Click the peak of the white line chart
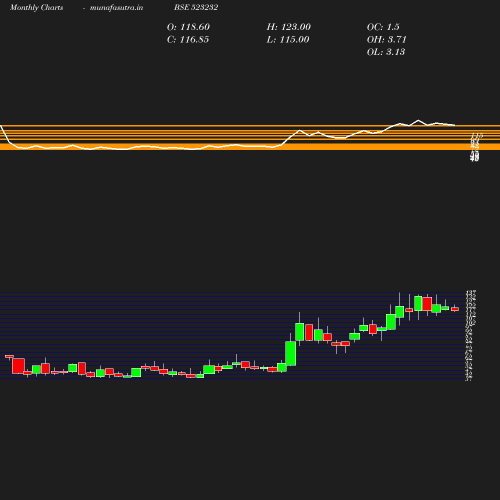This screenshot has height=500, width=500. tap(418, 120)
